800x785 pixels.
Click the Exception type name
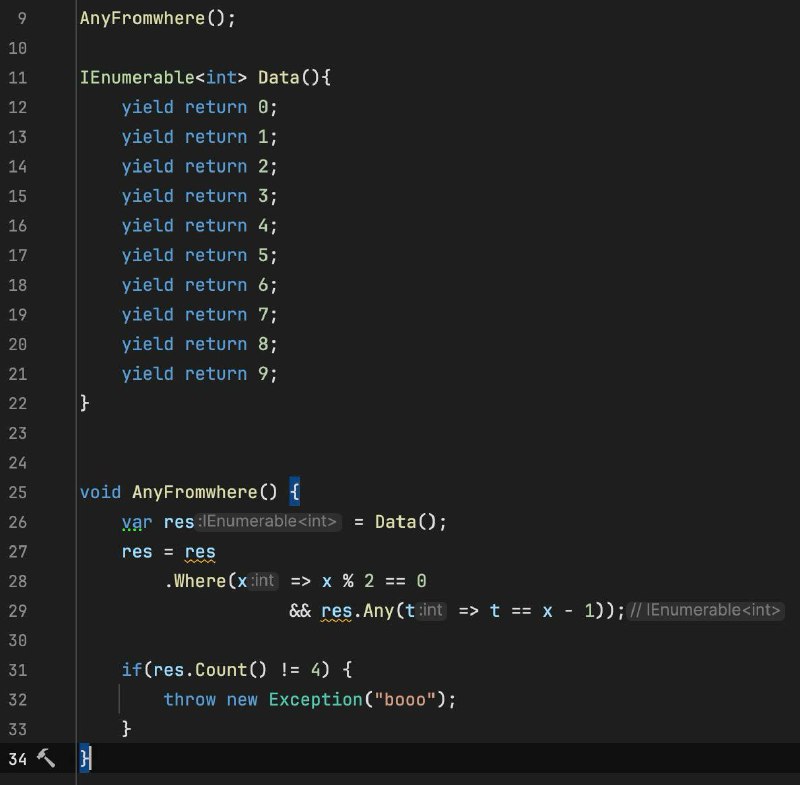[x=315, y=699]
